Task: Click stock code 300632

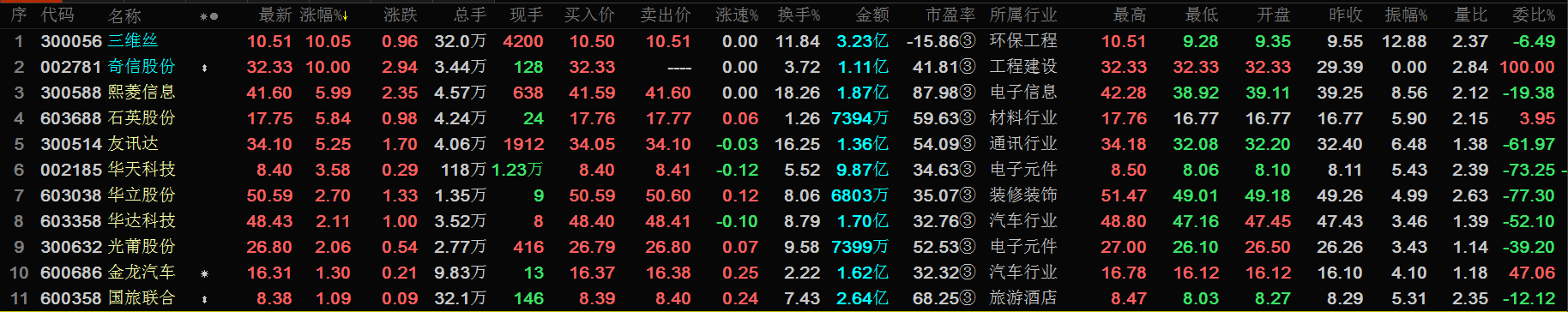Action: point(71,247)
